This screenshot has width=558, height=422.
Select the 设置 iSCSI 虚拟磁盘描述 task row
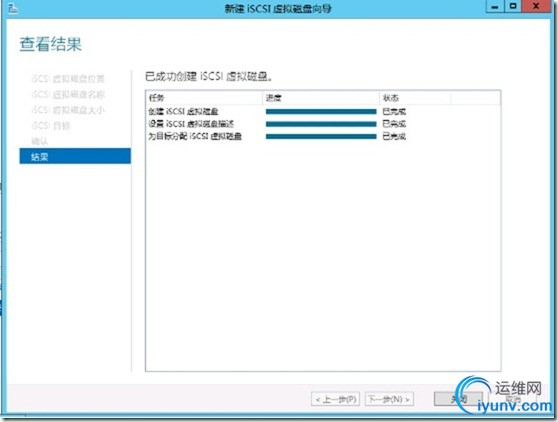tap(323, 124)
